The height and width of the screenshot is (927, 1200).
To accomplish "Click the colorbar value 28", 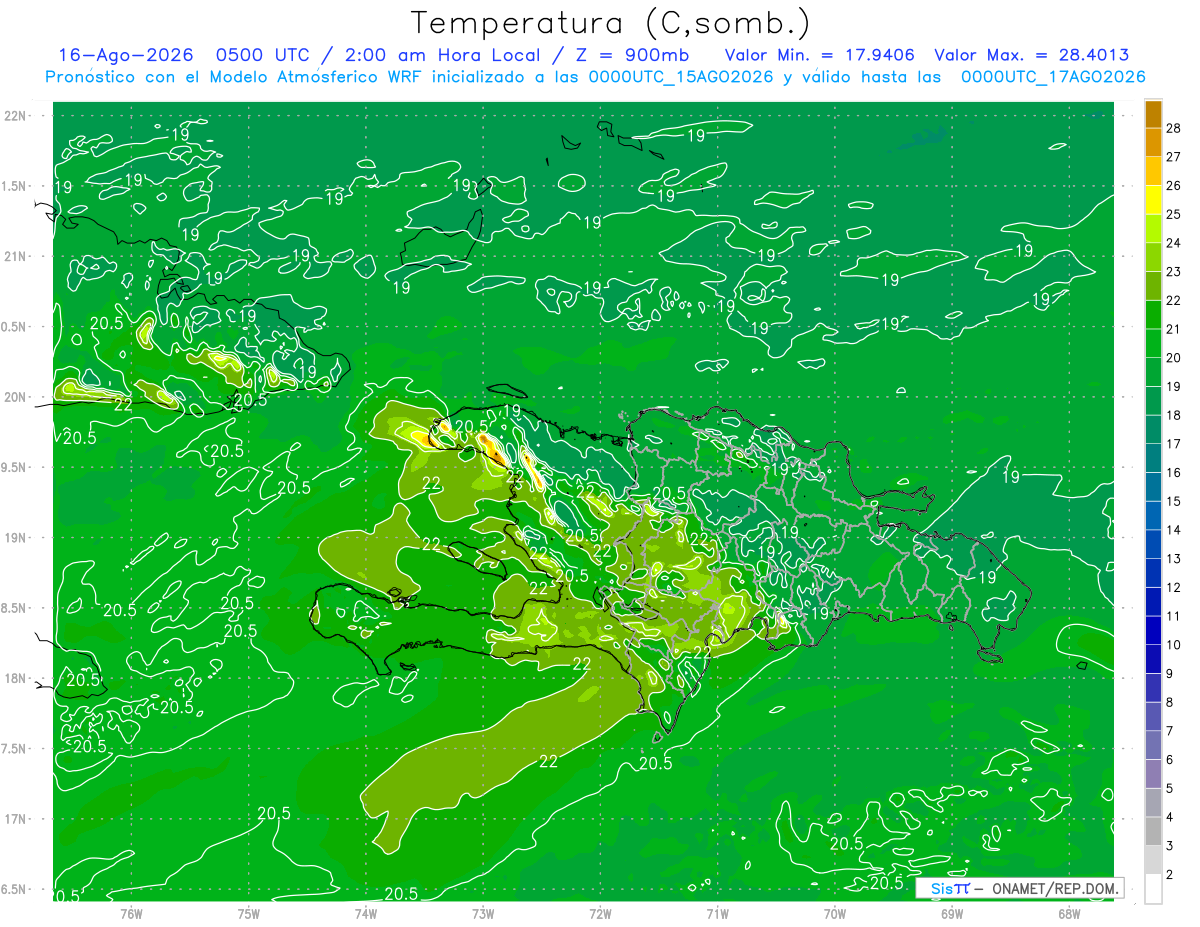I will [1173, 127].
